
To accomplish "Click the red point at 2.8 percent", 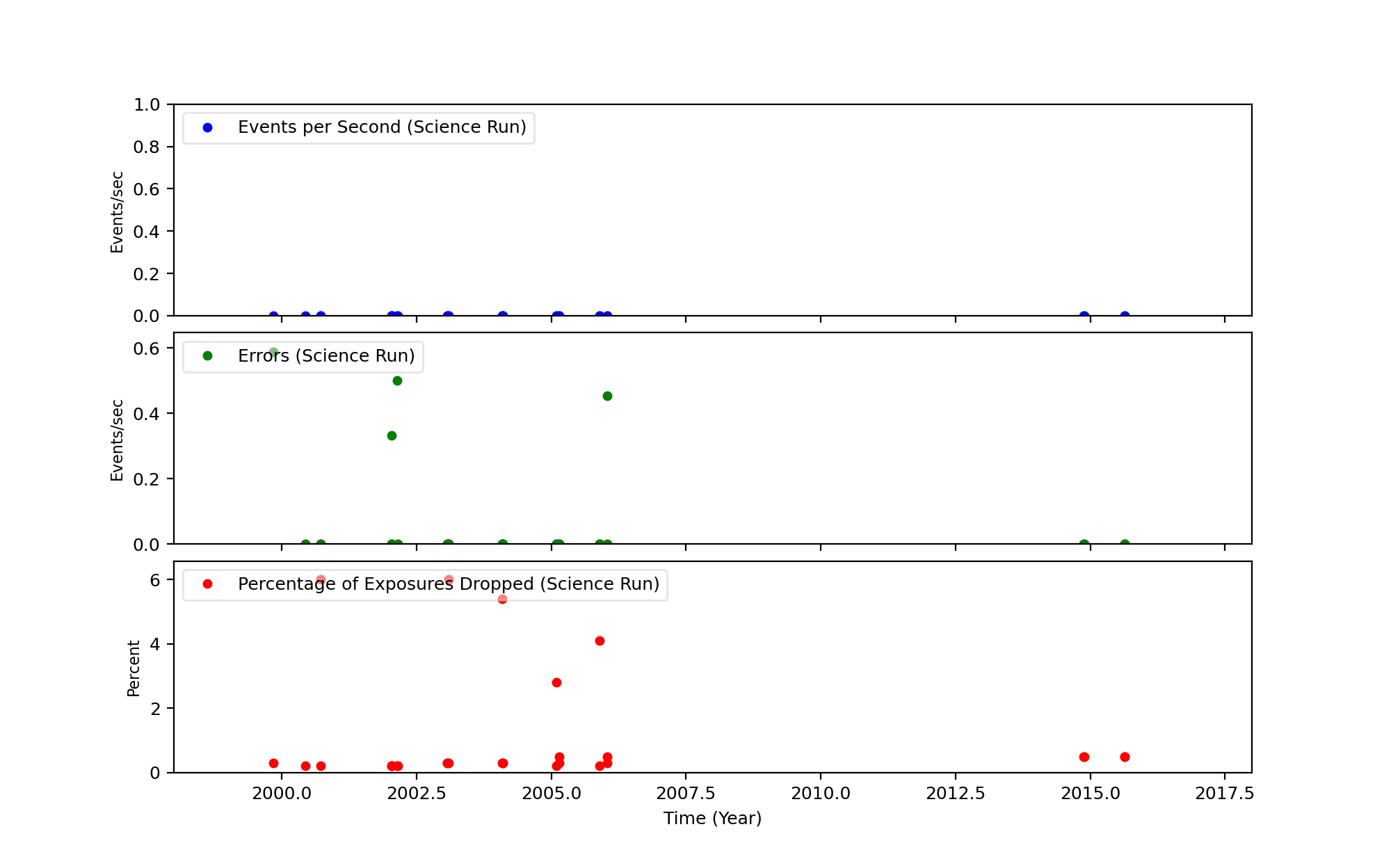I will pos(556,682).
